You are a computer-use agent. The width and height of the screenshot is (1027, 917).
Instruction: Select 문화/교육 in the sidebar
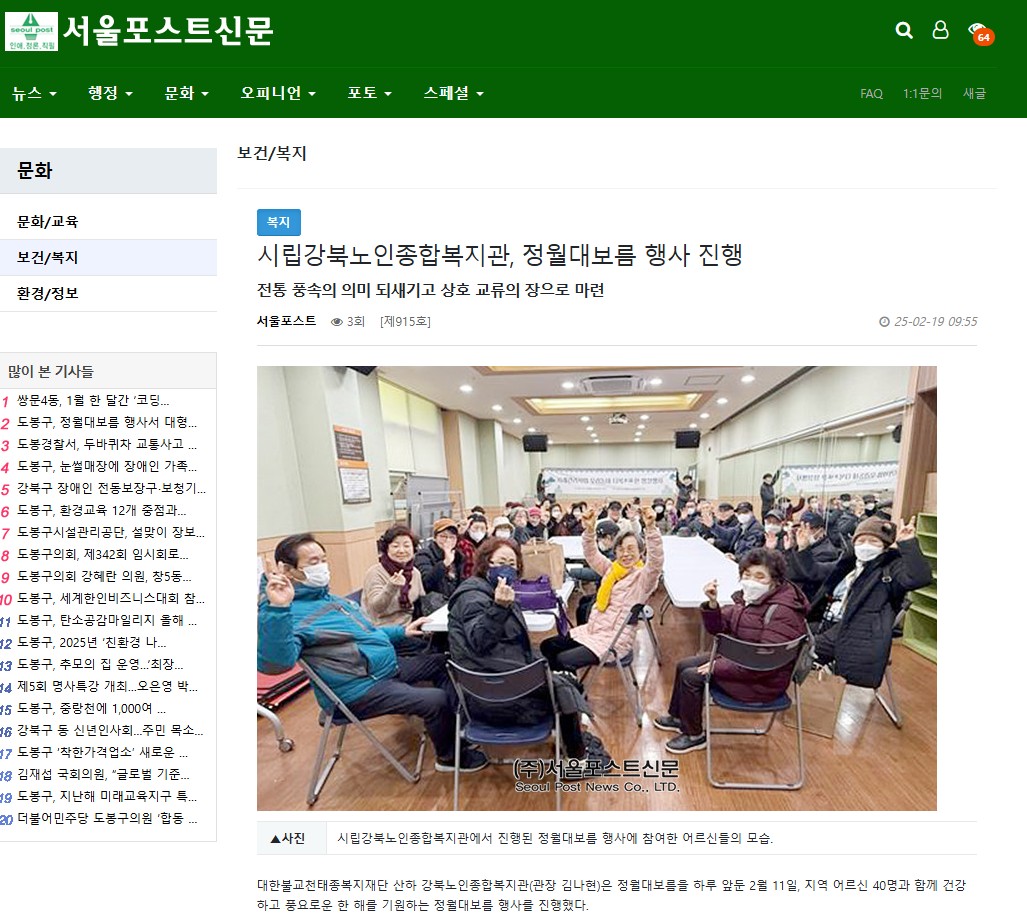click(48, 221)
